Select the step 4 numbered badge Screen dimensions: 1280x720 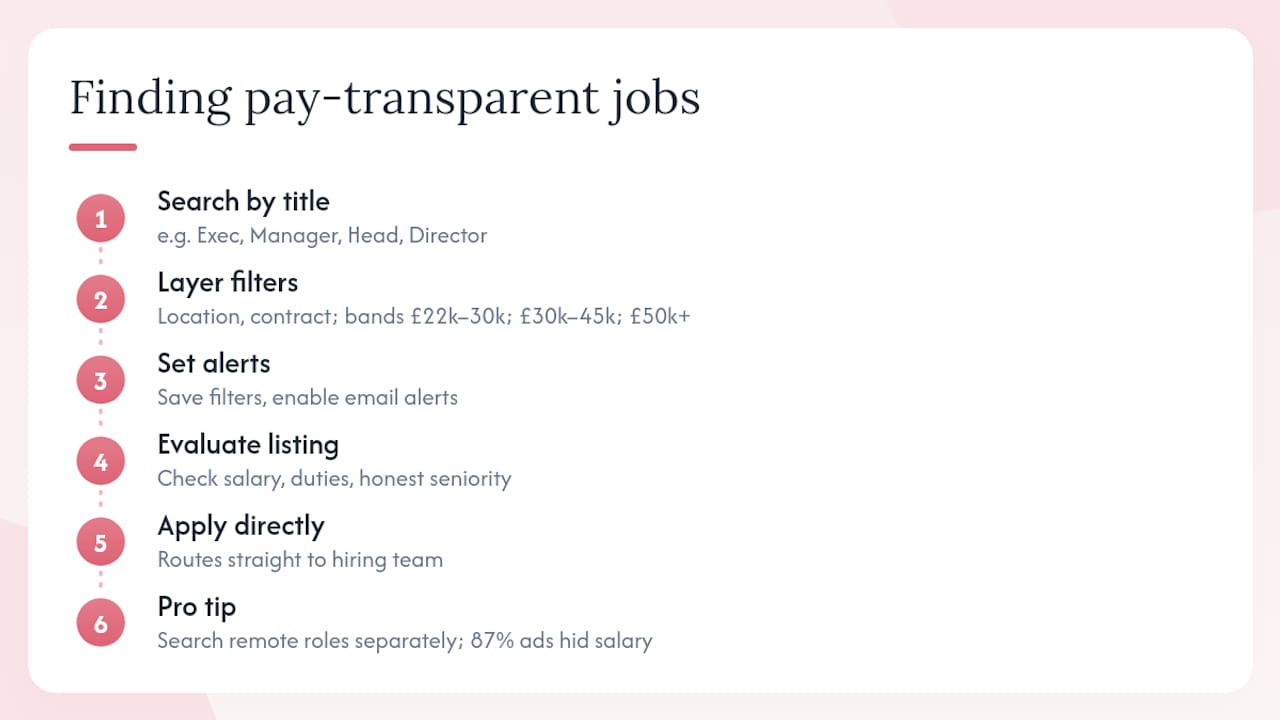[x=100, y=462]
